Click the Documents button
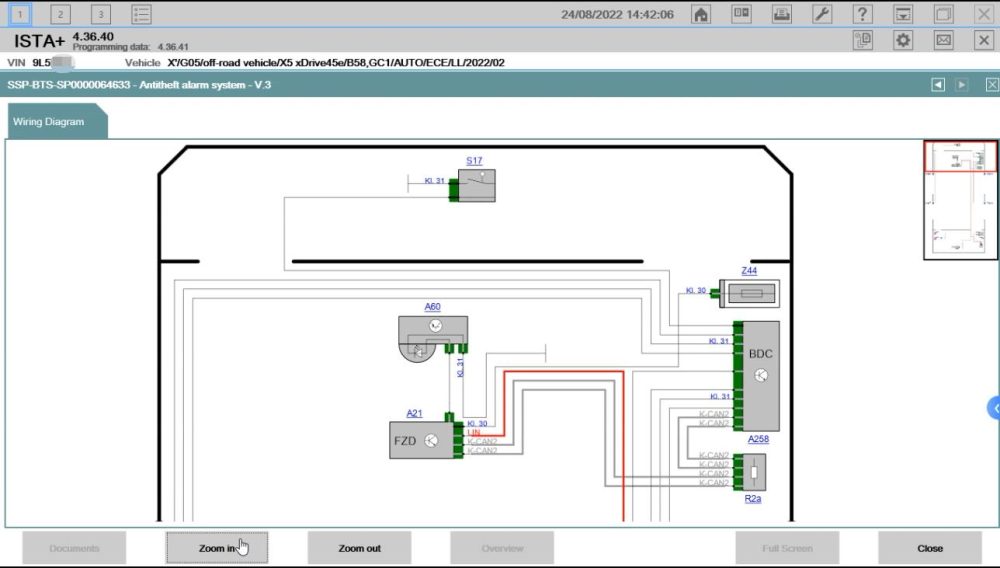The width and height of the screenshot is (1000, 568). click(x=74, y=548)
